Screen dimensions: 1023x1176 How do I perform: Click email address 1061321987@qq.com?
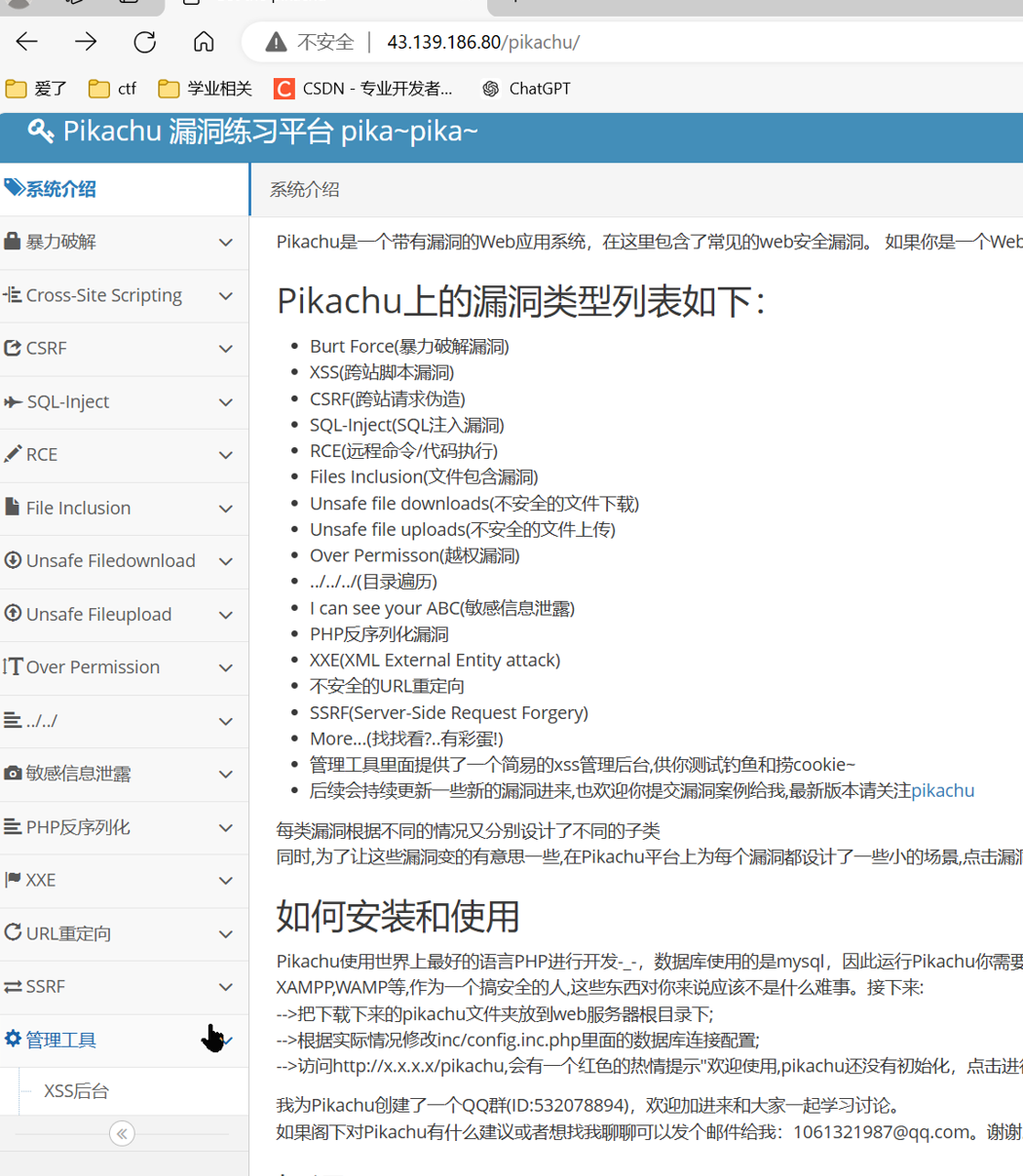pyautogui.click(x=882, y=1132)
